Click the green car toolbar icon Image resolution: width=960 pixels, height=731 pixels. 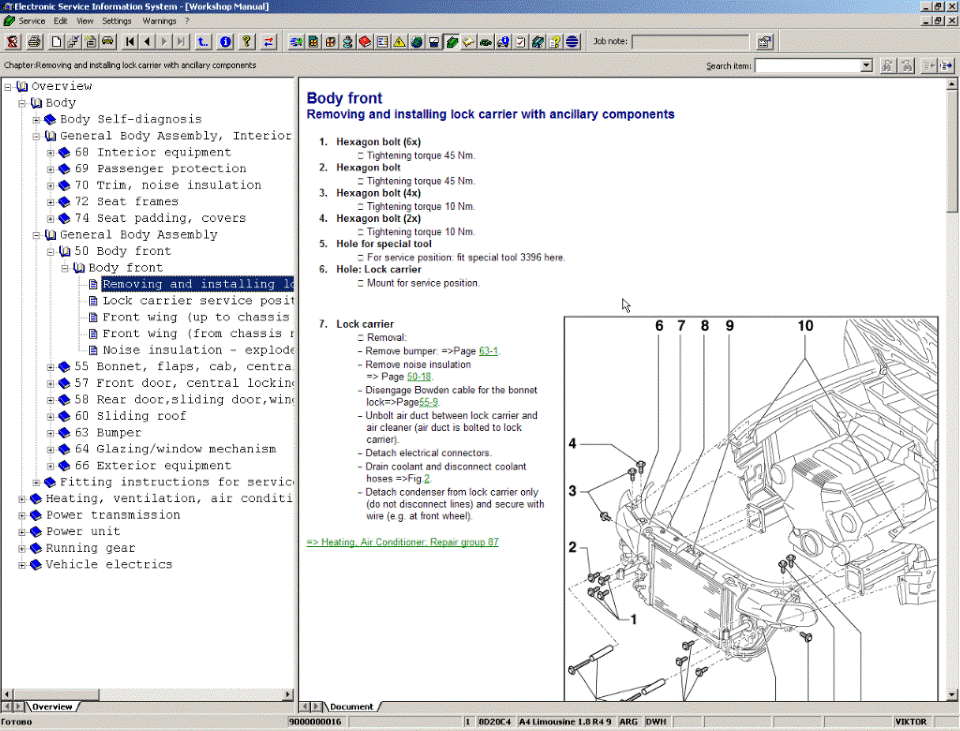click(x=486, y=42)
